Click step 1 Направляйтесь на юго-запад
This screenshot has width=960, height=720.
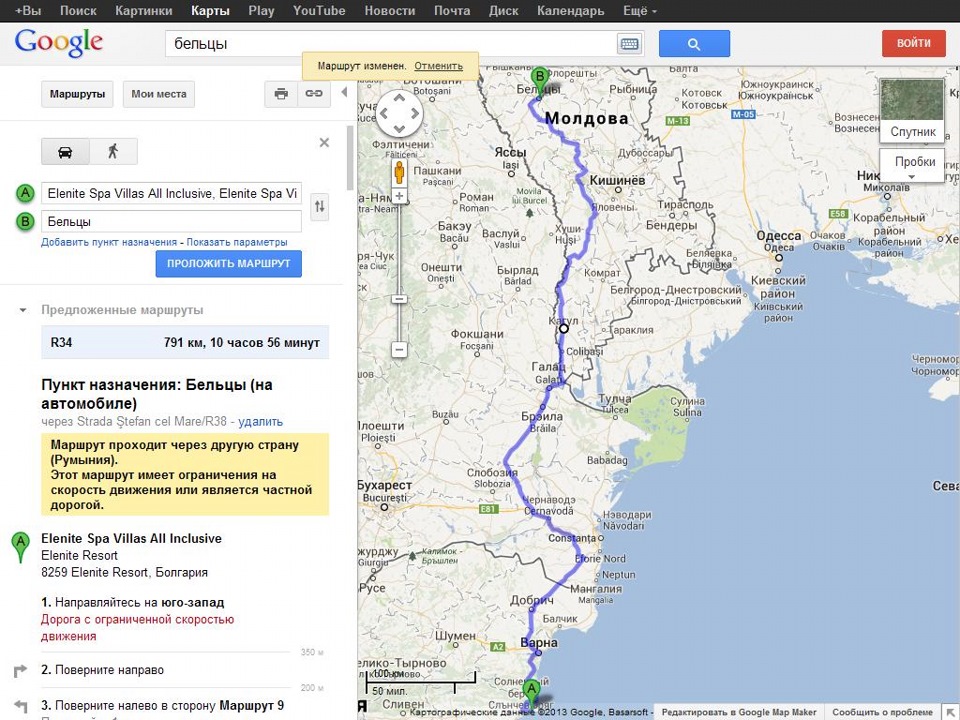pos(133,602)
